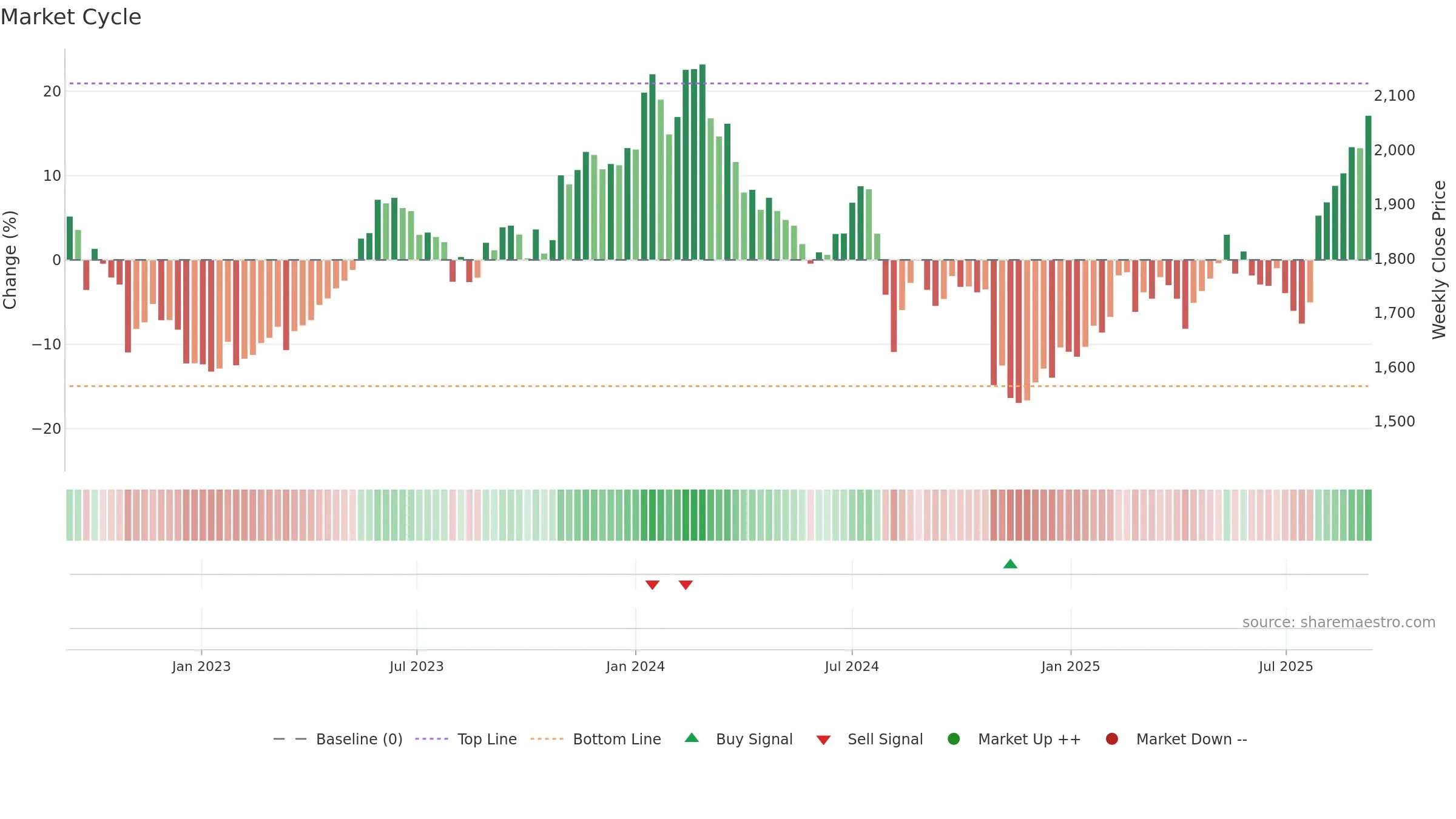Click the 1,700 price tick label

(x=1395, y=313)
